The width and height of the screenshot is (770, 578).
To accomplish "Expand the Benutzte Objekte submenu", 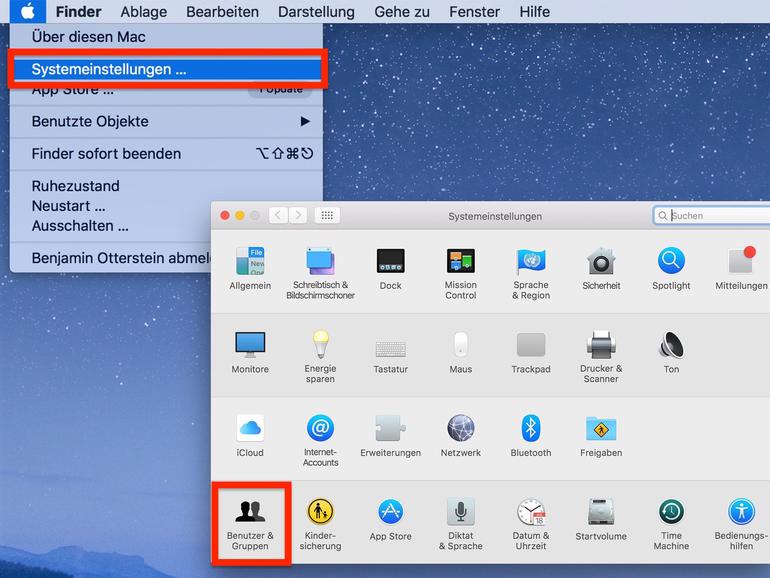I will click(x=166, y=121).
